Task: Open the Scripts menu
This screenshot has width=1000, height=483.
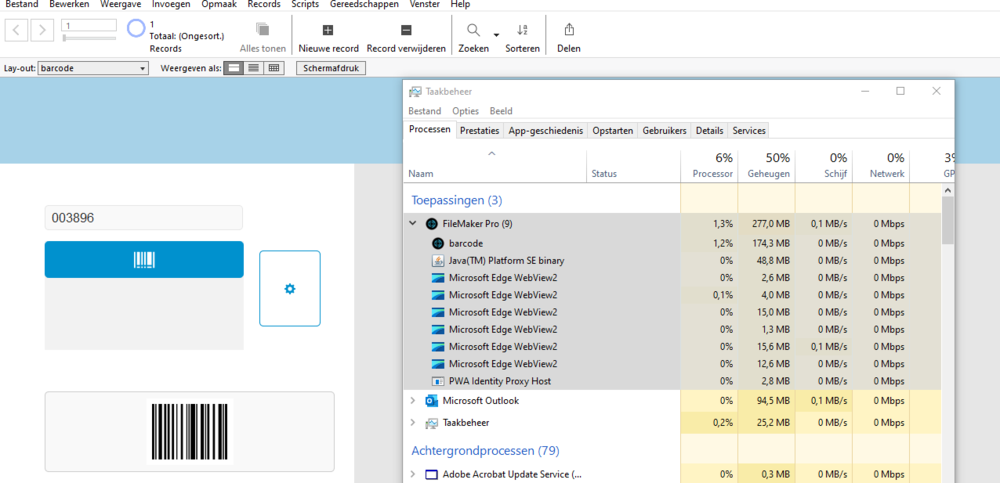Action: (305, 5)
